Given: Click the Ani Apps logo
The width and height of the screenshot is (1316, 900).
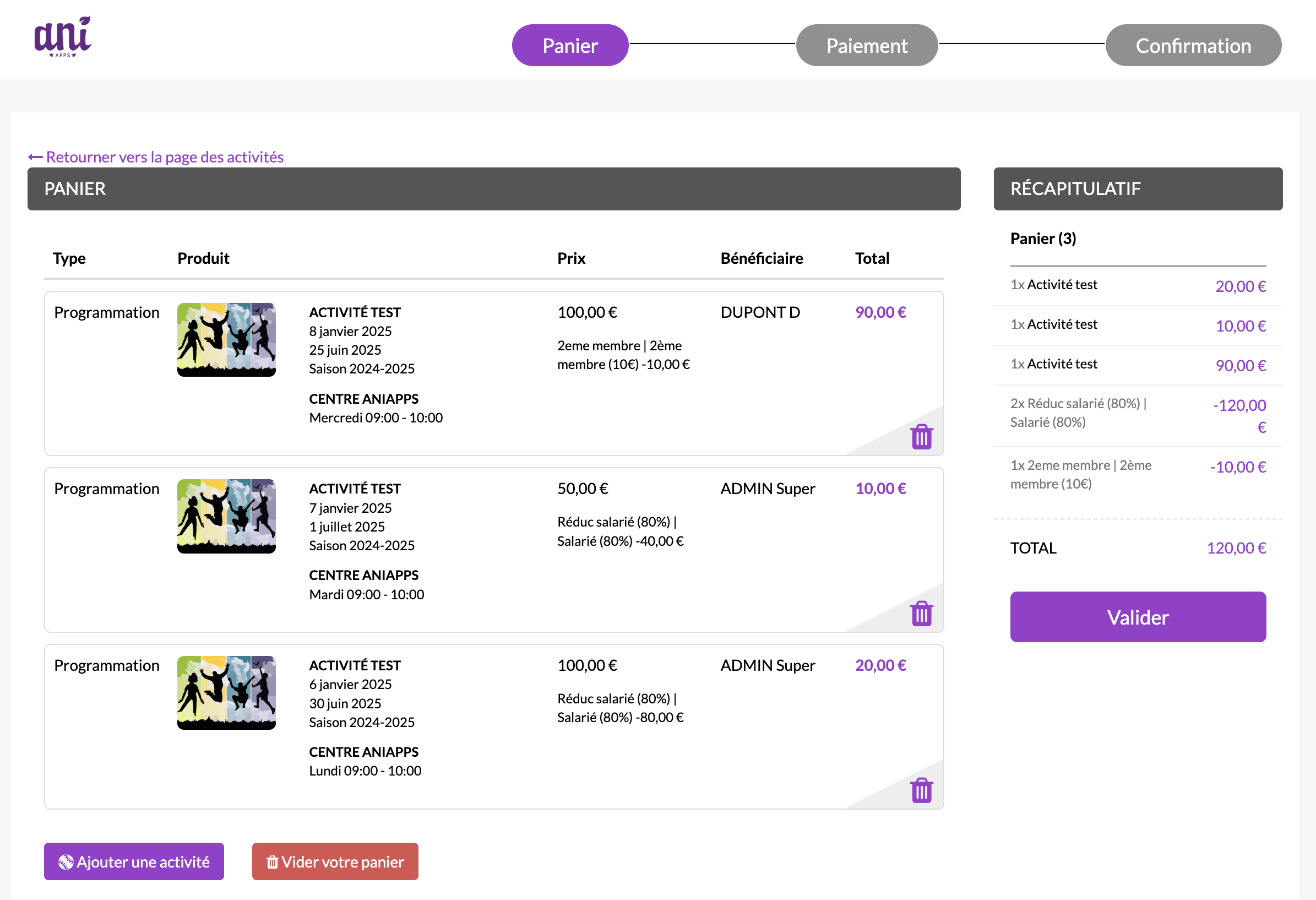Looking at the screenshot, I should point(63,37).
